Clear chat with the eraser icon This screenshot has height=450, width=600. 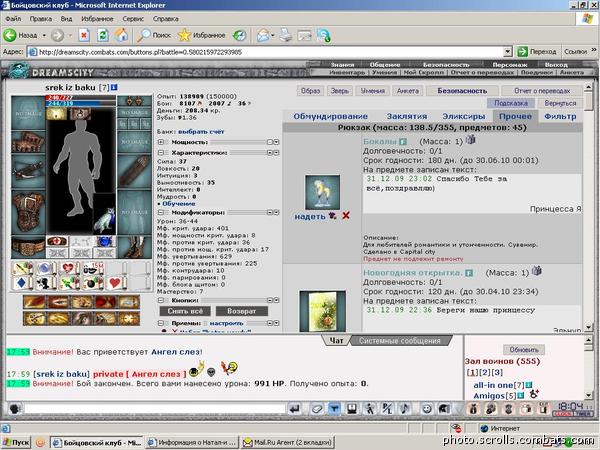[x=316, y=409]
